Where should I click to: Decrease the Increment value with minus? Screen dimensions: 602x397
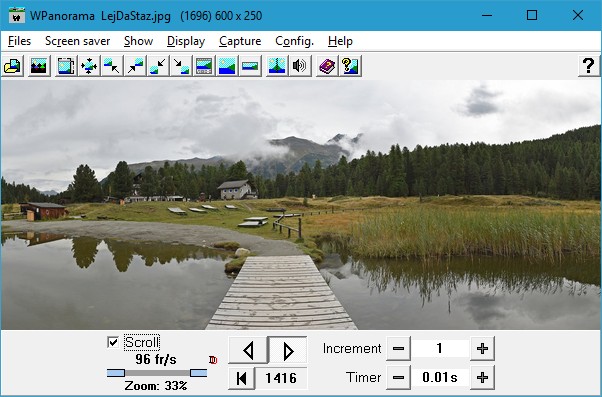coord(398,349)
